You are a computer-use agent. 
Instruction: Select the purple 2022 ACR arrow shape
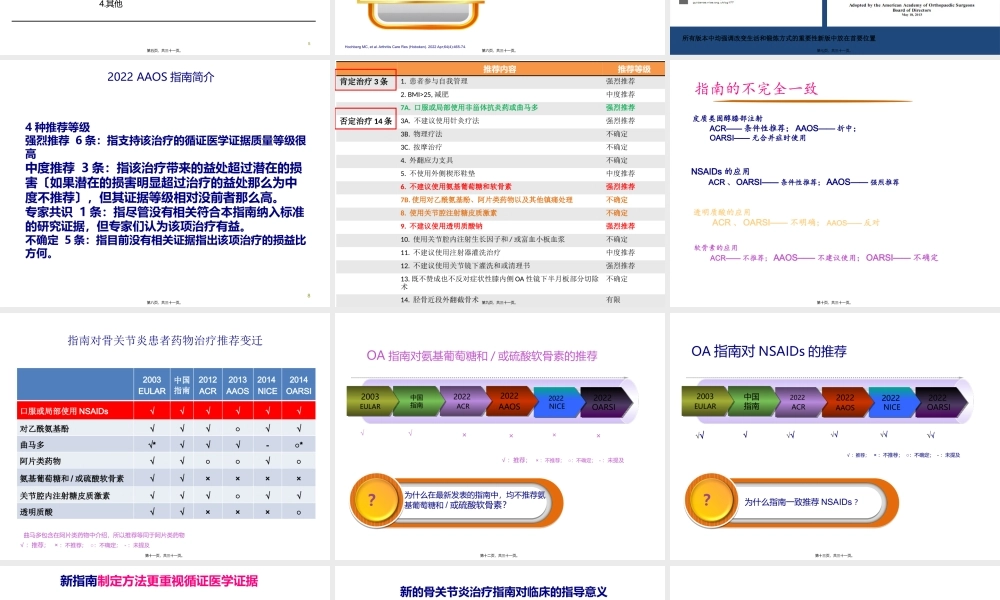(460, 399)
